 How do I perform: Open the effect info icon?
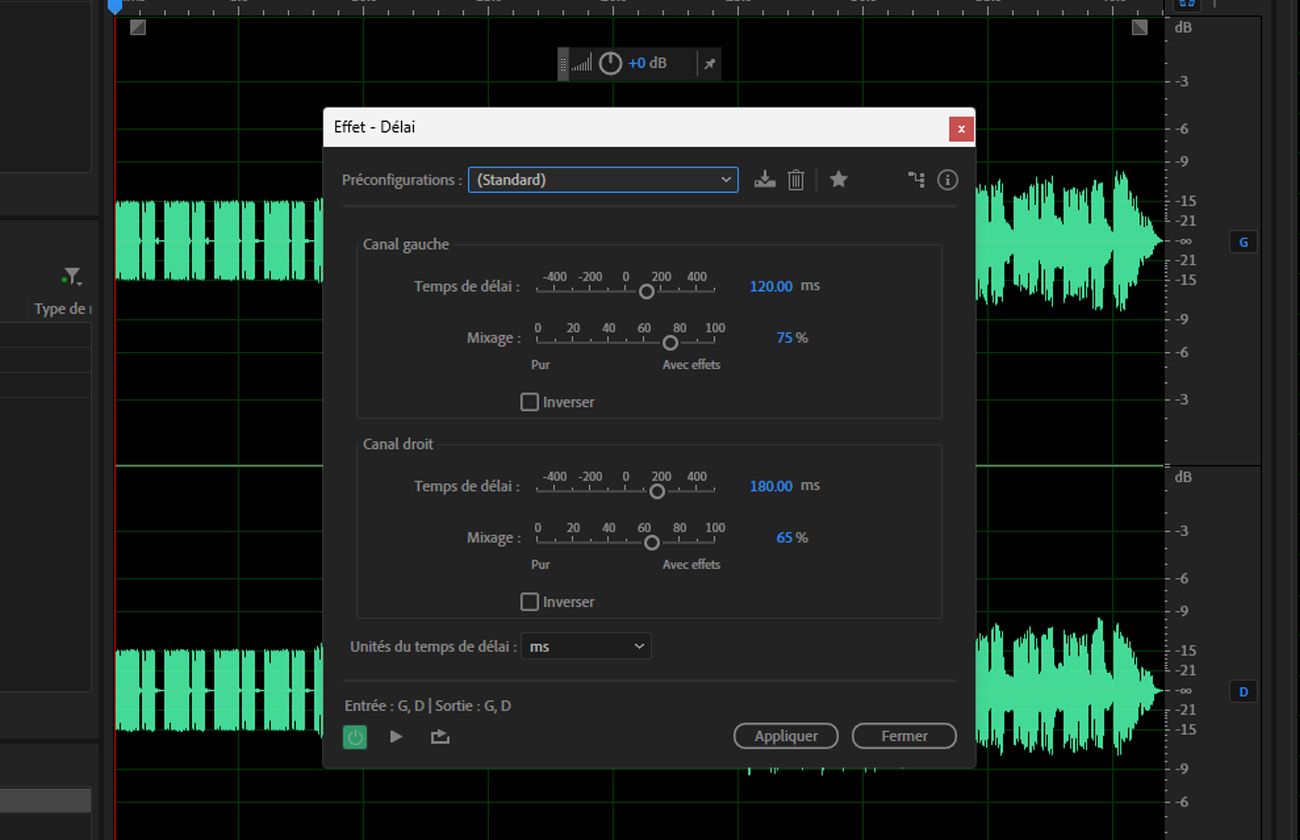(x=948, y=180)
